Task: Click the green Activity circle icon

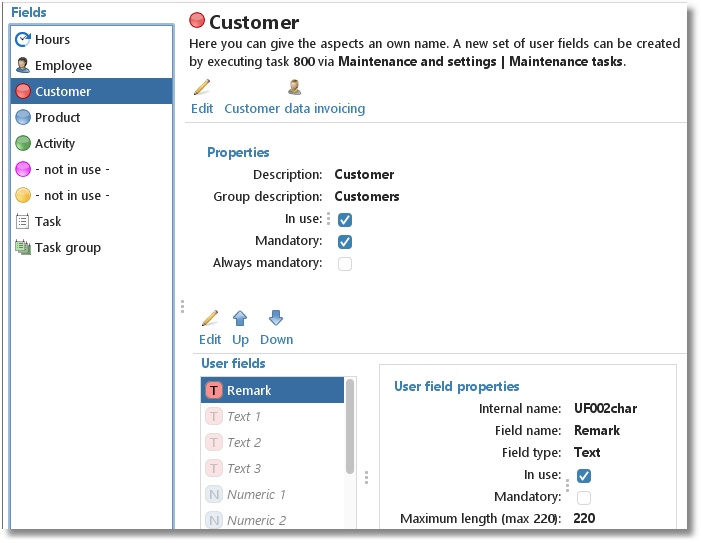Action: [23, 143]
